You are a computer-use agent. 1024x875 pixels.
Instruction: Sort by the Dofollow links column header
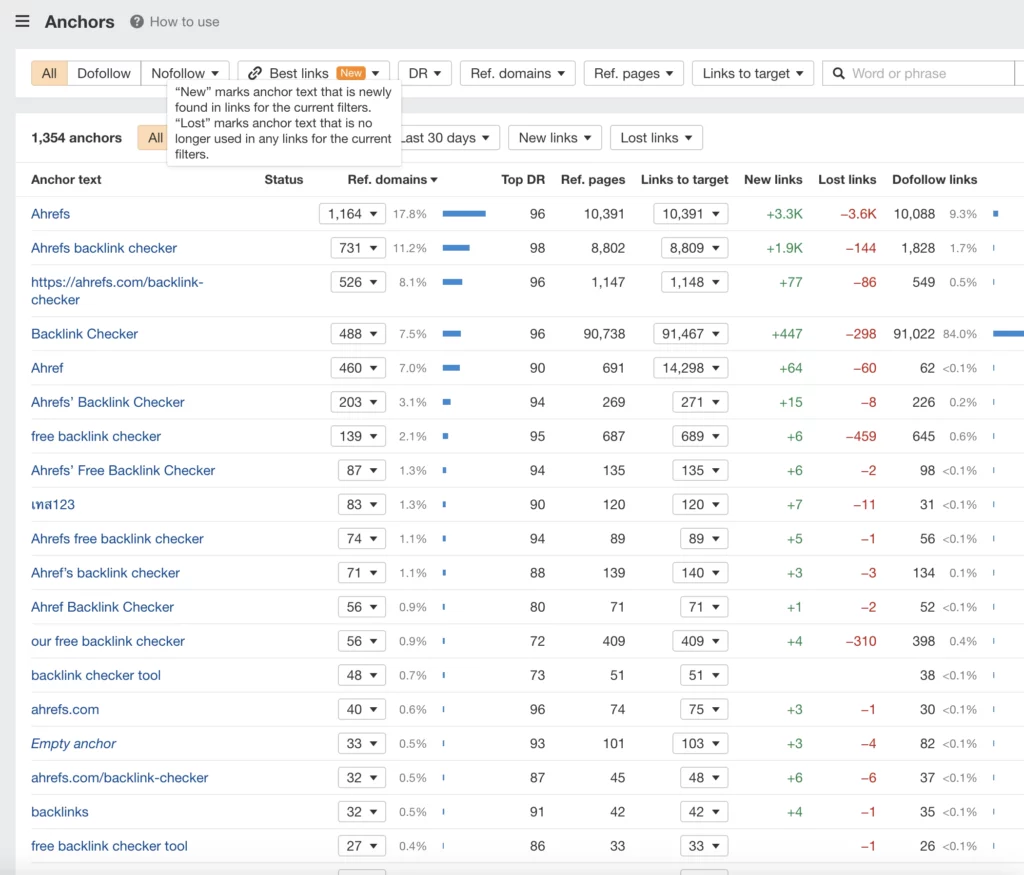935,180
